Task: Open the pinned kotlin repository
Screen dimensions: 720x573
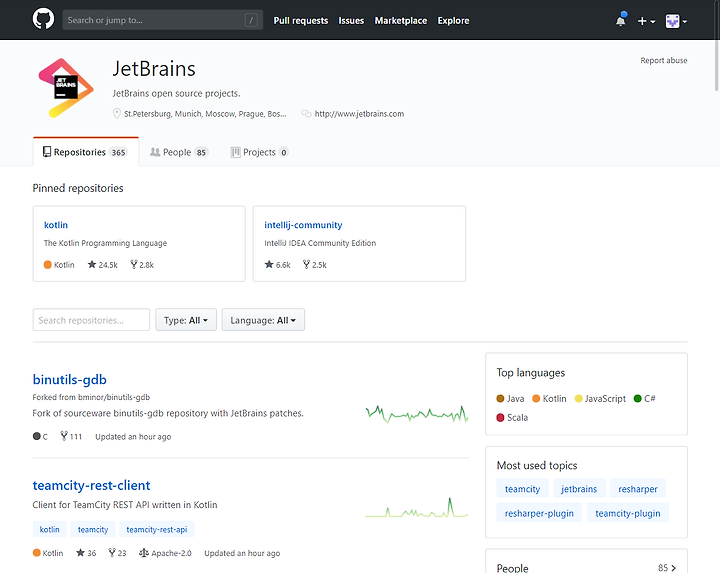Action: [56, 225]
